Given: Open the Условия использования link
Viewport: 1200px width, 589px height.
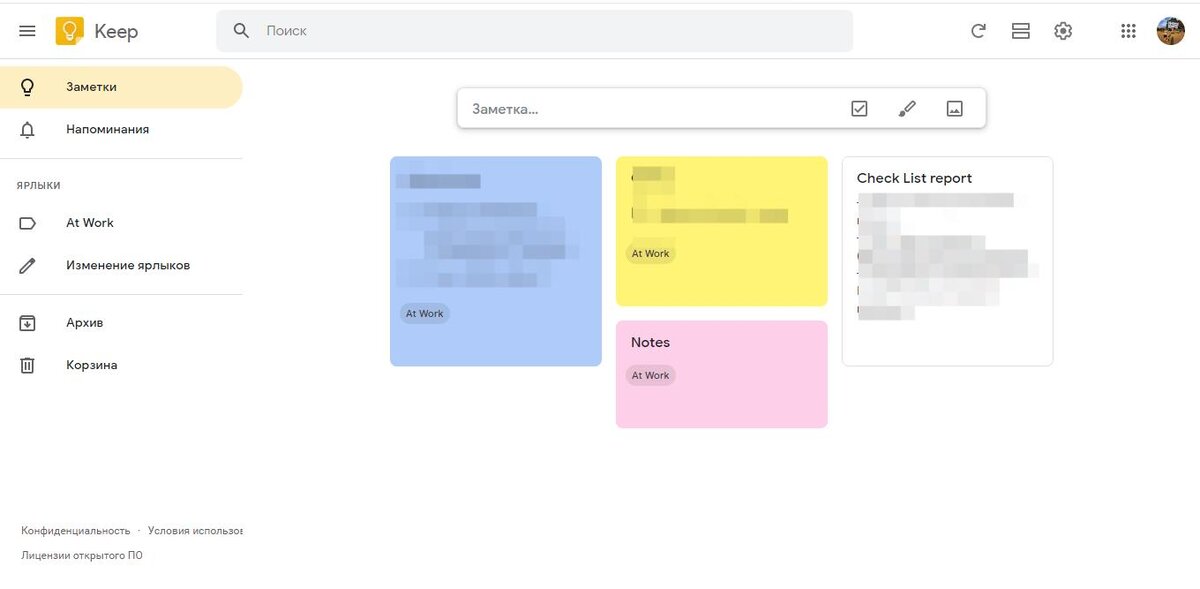Looking at the screenshot, I should coord(195,531).
